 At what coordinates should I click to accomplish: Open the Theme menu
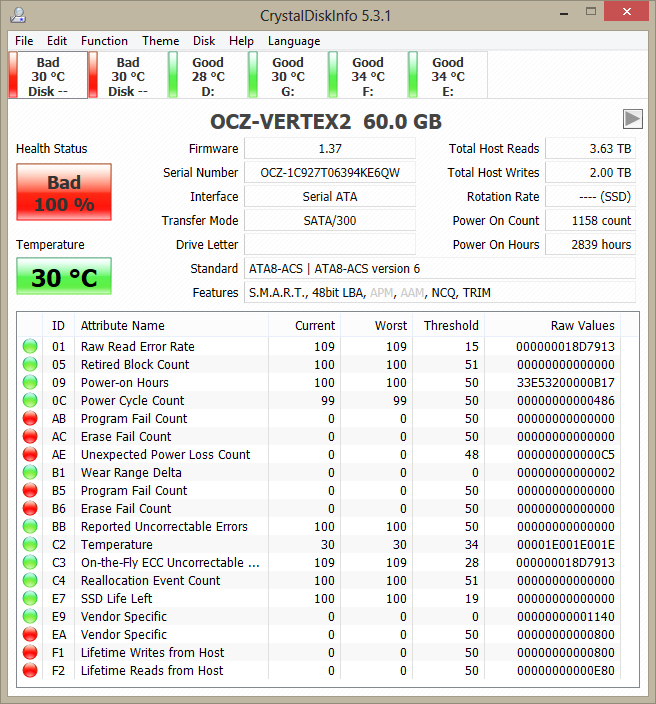[x=160, y=41]
